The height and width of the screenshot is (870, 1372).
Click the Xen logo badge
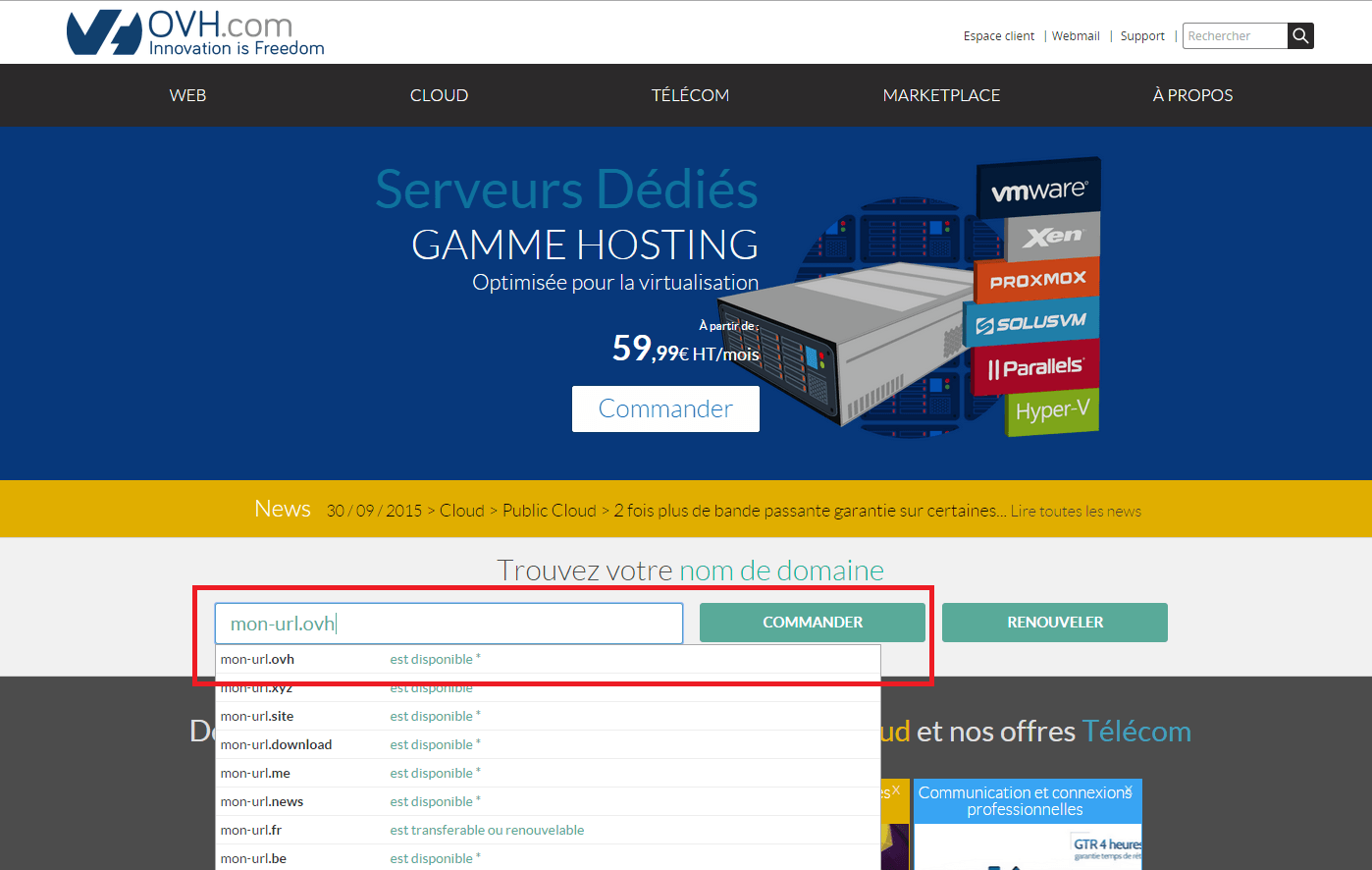1053,237
